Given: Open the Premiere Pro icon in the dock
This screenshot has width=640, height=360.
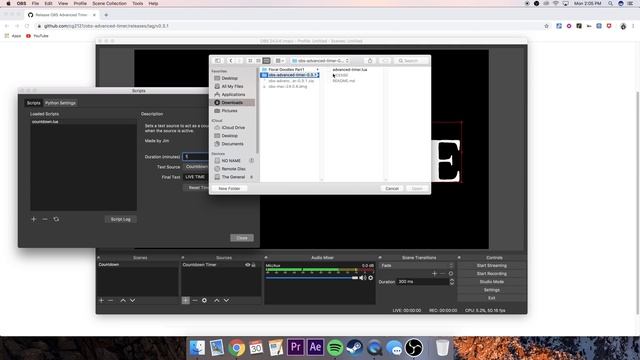Looking at the screenshot, I should tap(296, 347).
